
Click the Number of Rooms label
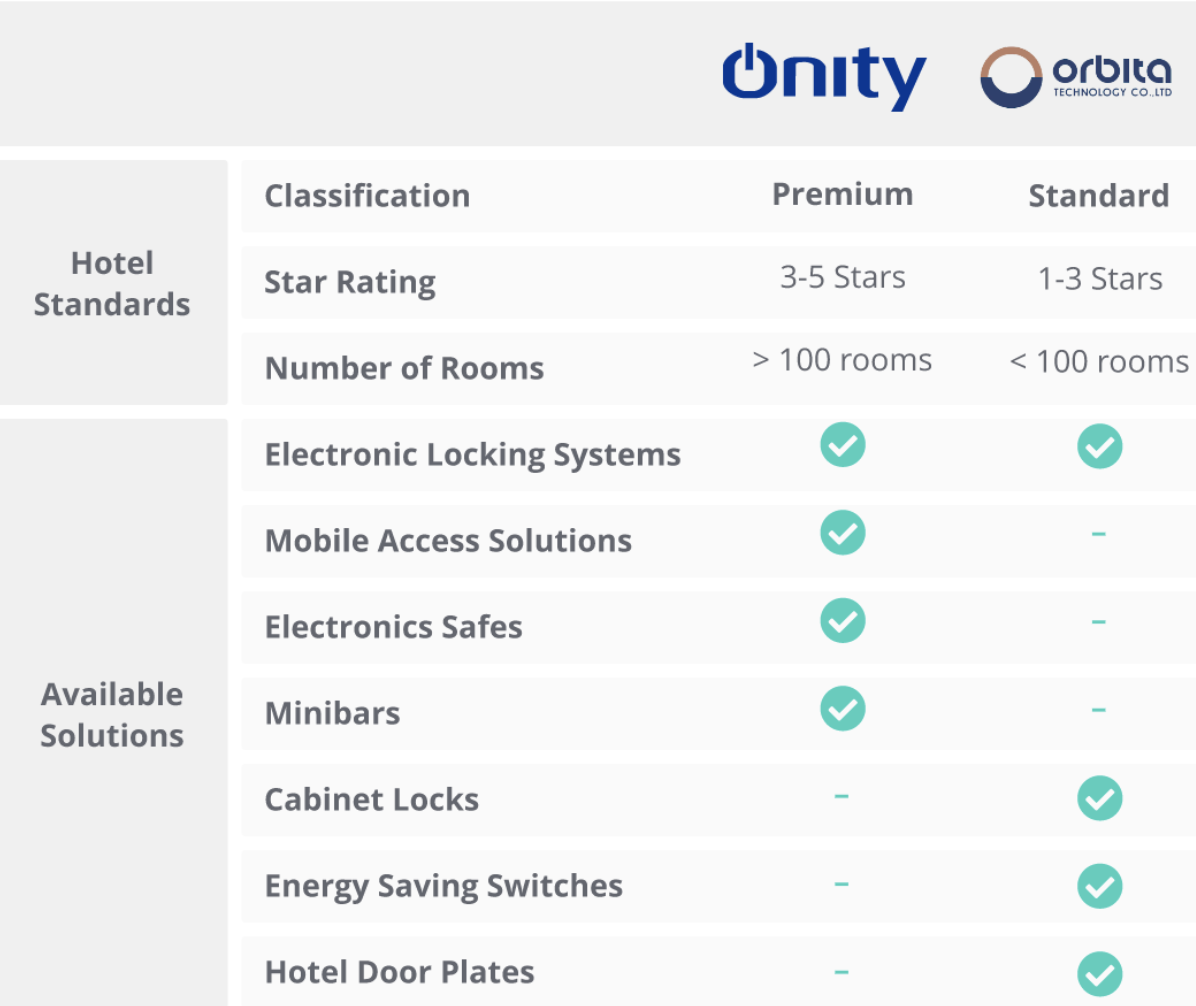click(x=404, y=368)
